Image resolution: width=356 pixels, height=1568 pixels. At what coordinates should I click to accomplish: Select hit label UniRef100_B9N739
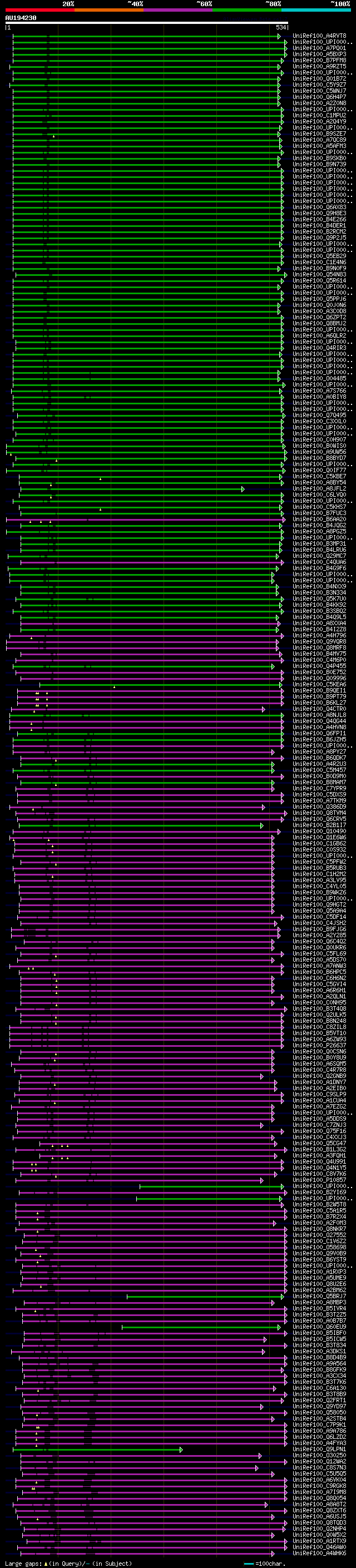[x=319, y=164]
